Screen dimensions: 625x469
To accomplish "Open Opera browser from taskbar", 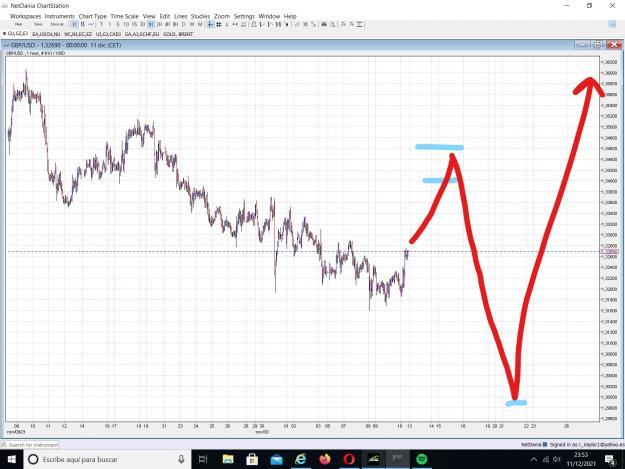I will pyautogui.click(x=349, y=459).
